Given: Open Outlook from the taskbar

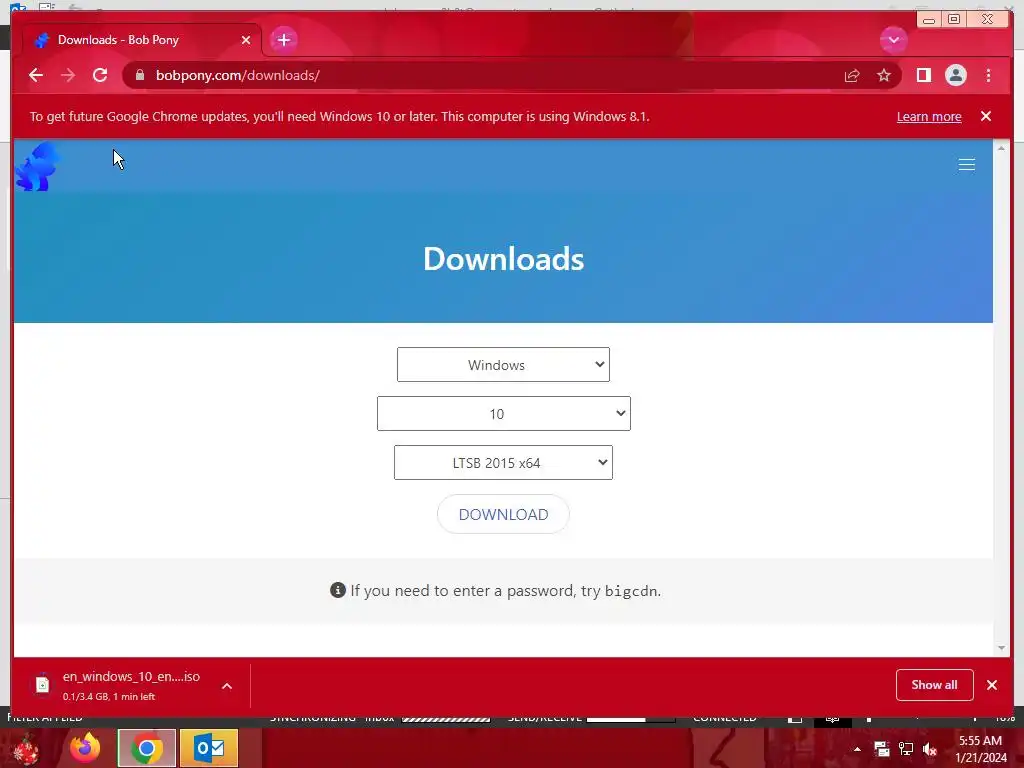Looking at the screenshot, I should [209, 748].
